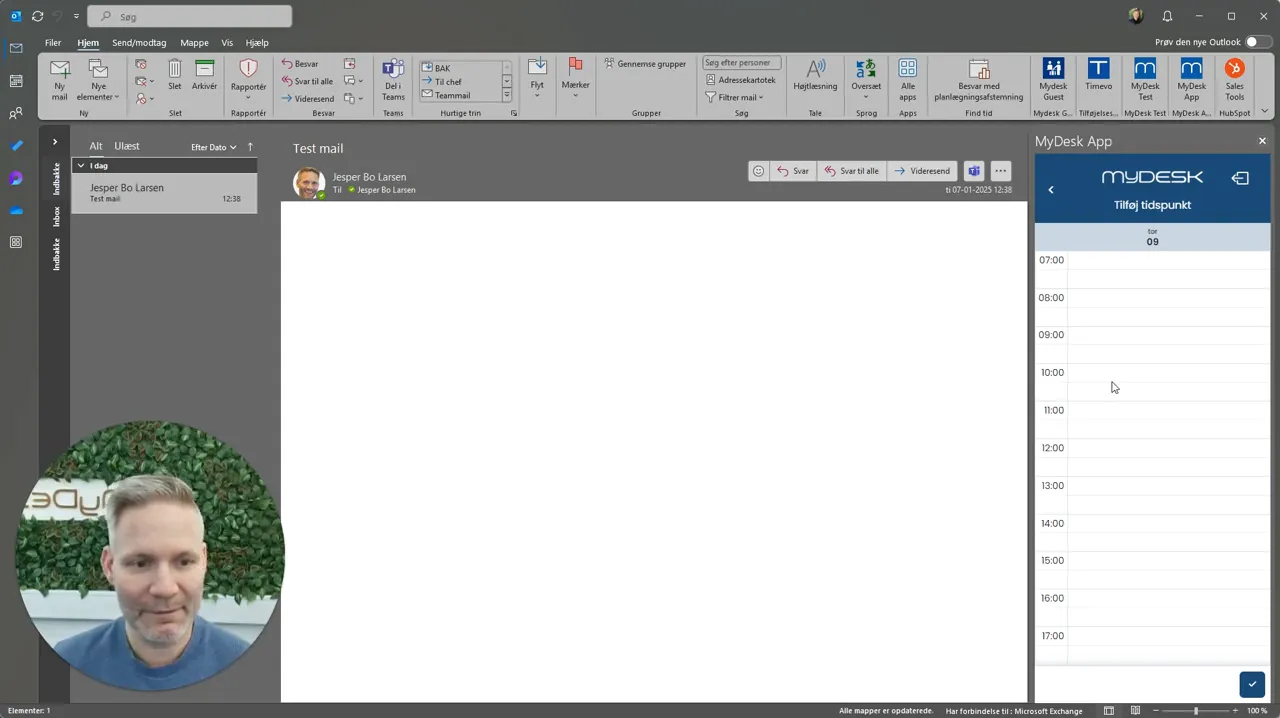Expand the Rapportér dropdown
The width and height of the screenshot is (1280, 718).
coord(248,80)
